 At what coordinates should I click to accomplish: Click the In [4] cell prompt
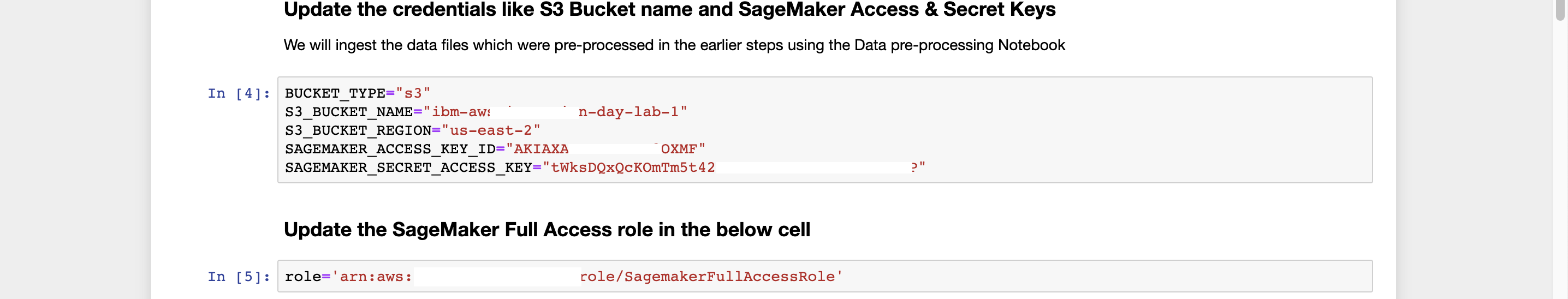pos(239,94)
